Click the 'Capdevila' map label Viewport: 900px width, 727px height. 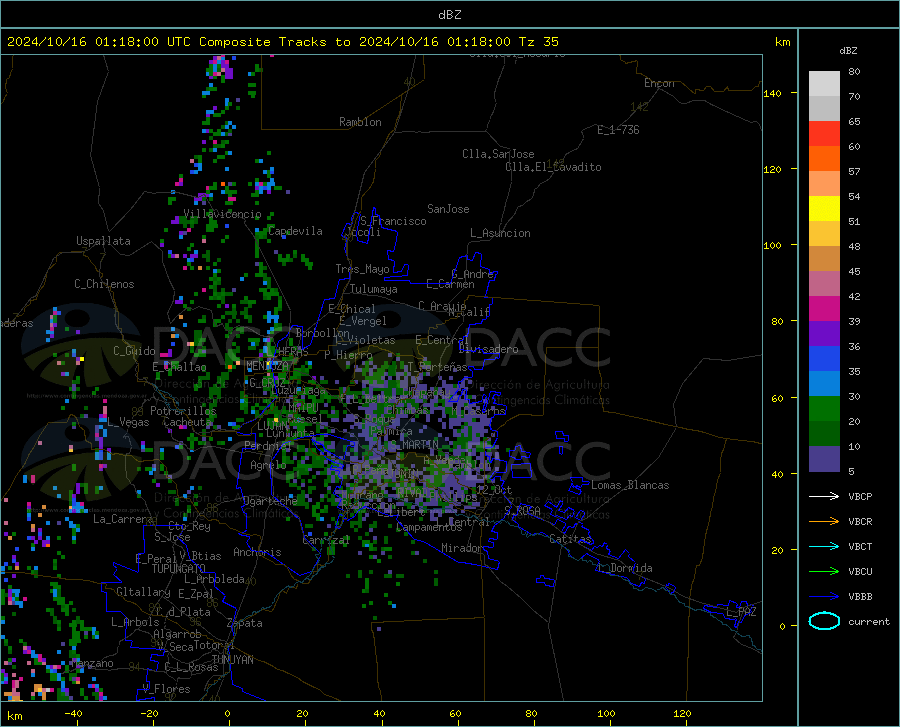(x=295, y=231)
